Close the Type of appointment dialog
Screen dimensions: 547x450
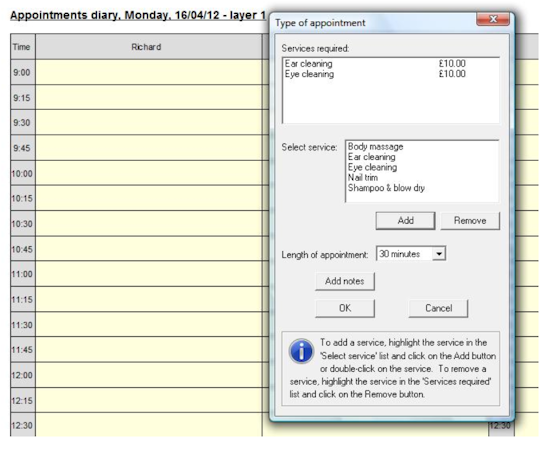493,19
